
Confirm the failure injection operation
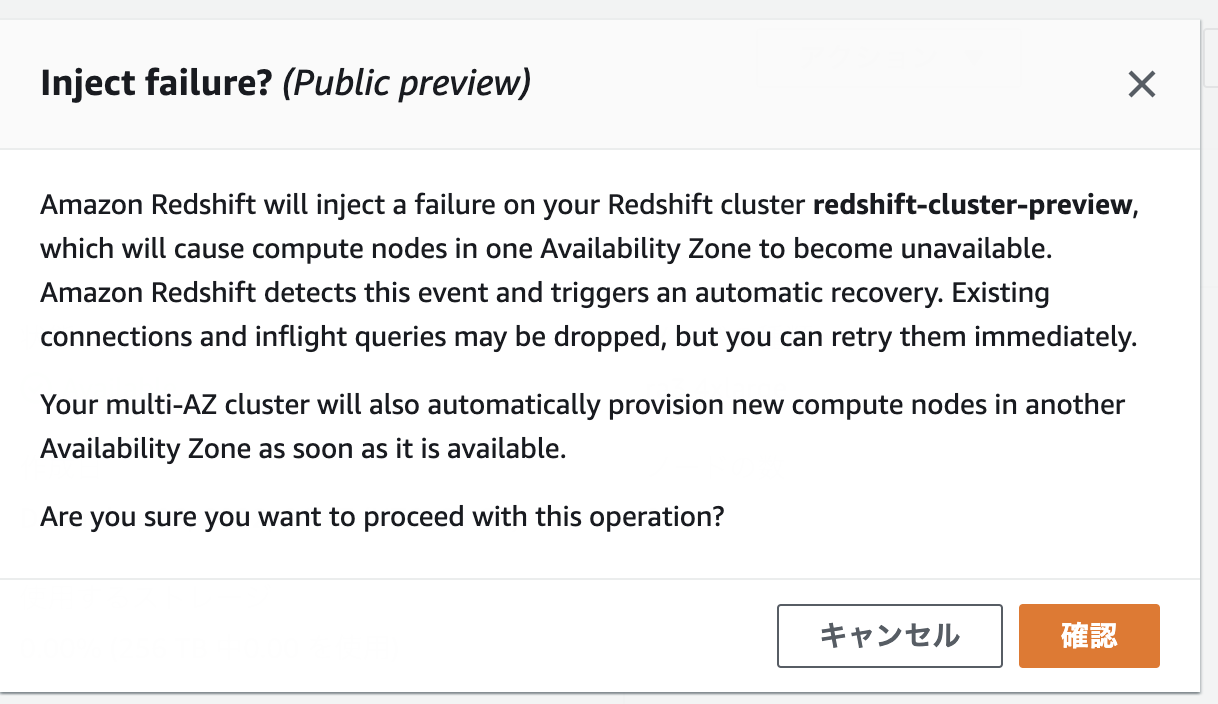[x=1089, y=636]
